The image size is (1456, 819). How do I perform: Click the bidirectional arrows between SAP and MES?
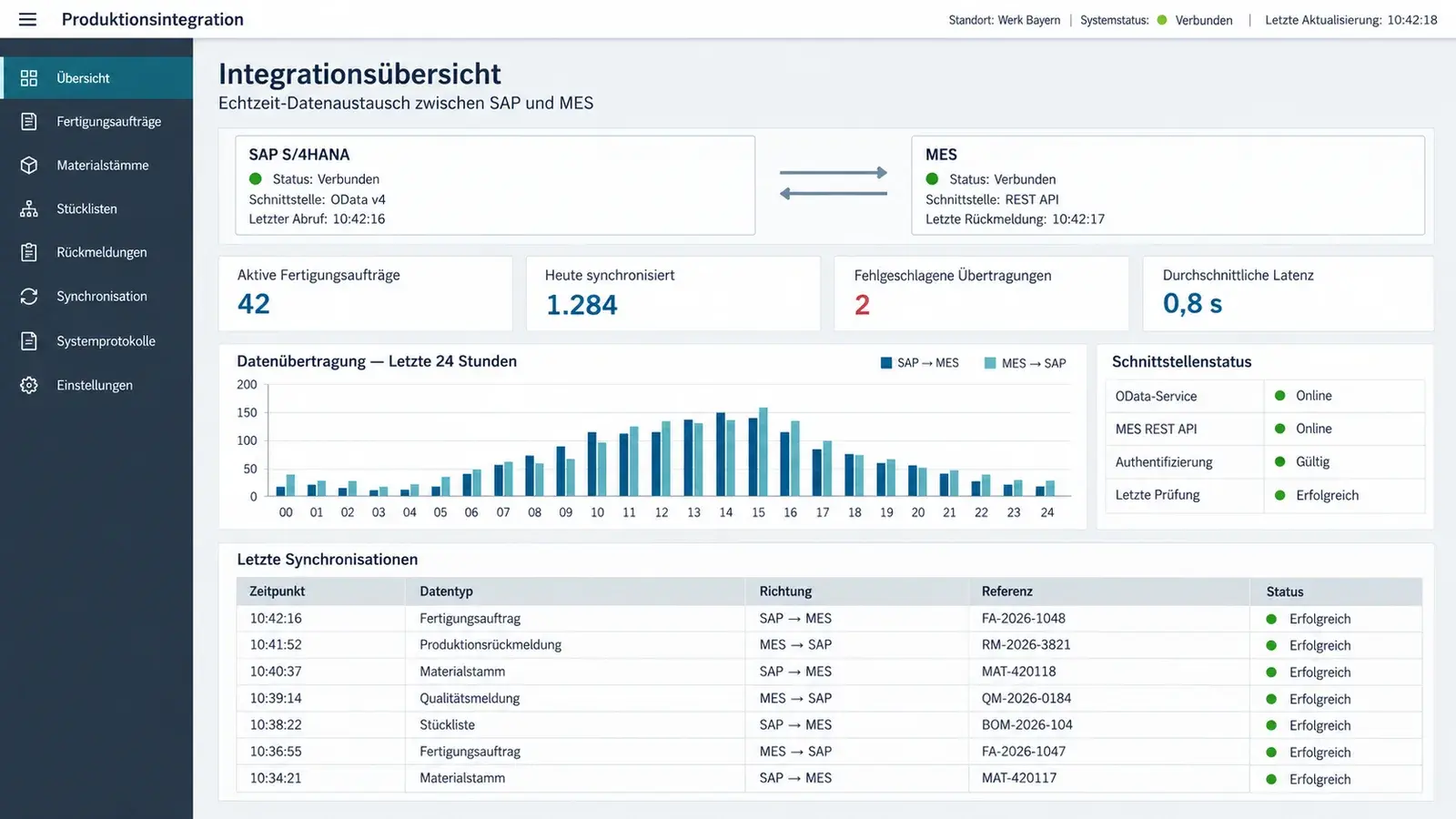pyautogui.click(x=834, y=183)
